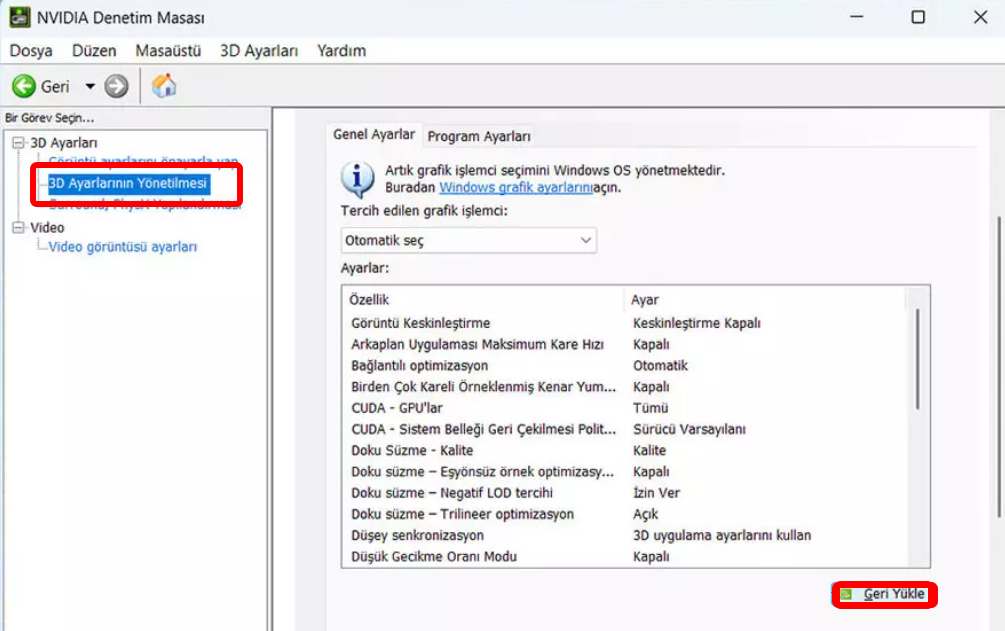Select Video görüntüsü ayarları tree item
1005x631 pixels.
[122, 247]
